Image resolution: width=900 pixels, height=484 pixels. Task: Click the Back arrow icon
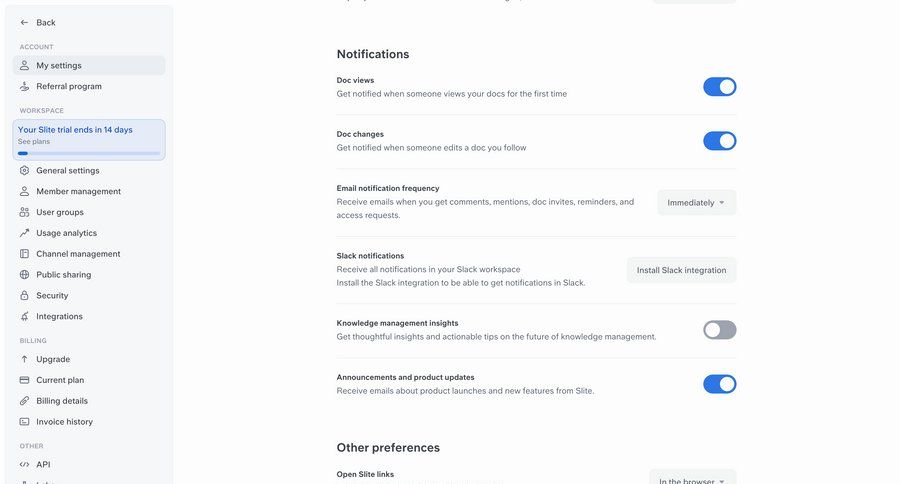[x=25, y=22]
